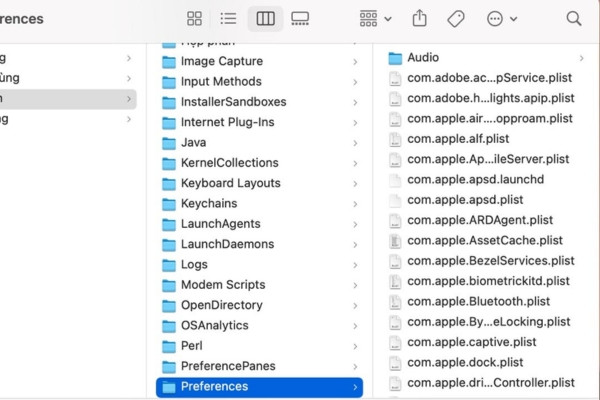Select the OpenDirectory folder

(259, 305)
